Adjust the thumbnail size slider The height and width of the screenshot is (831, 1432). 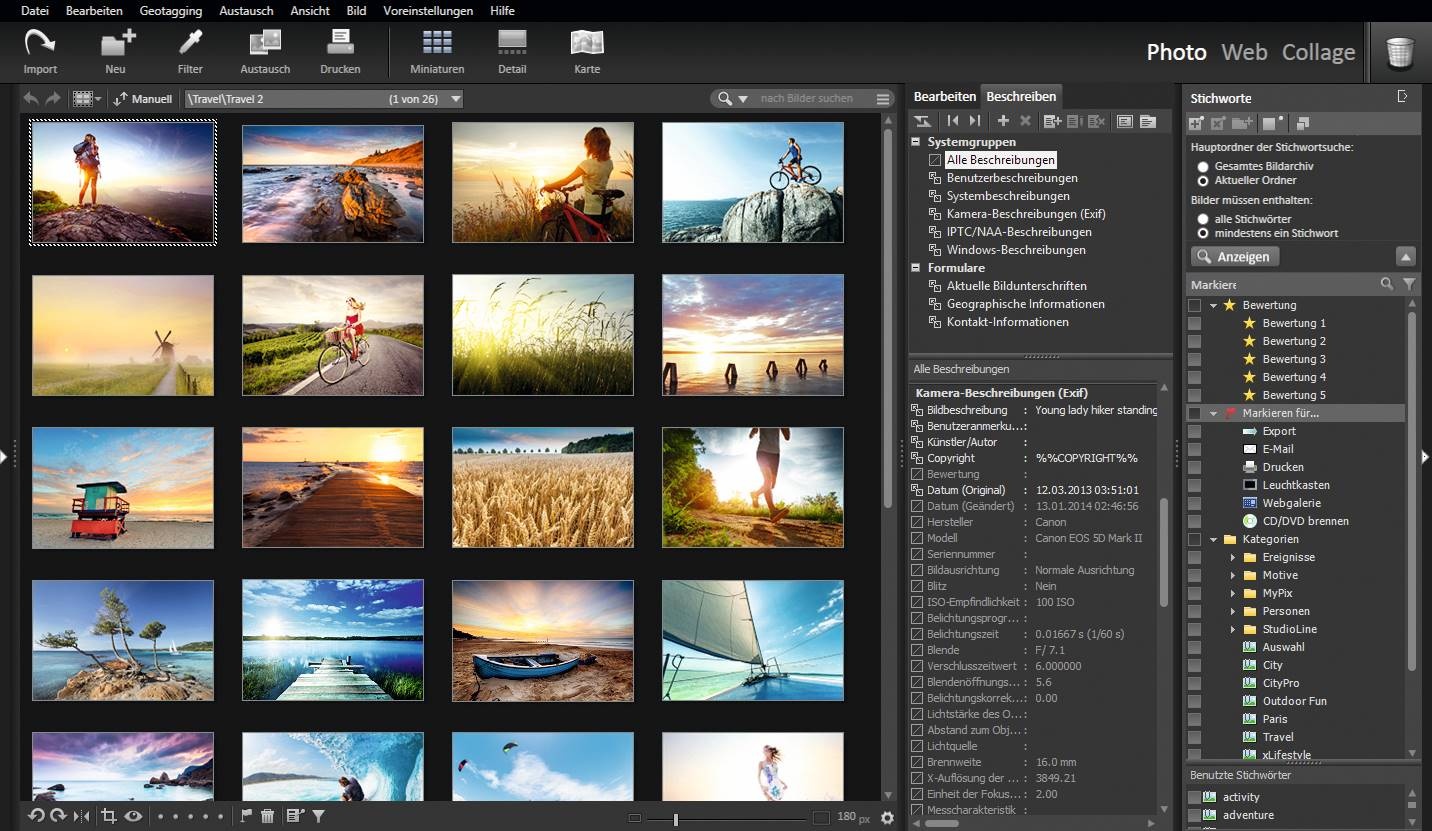pyautogui.click(x=676, y=819)
